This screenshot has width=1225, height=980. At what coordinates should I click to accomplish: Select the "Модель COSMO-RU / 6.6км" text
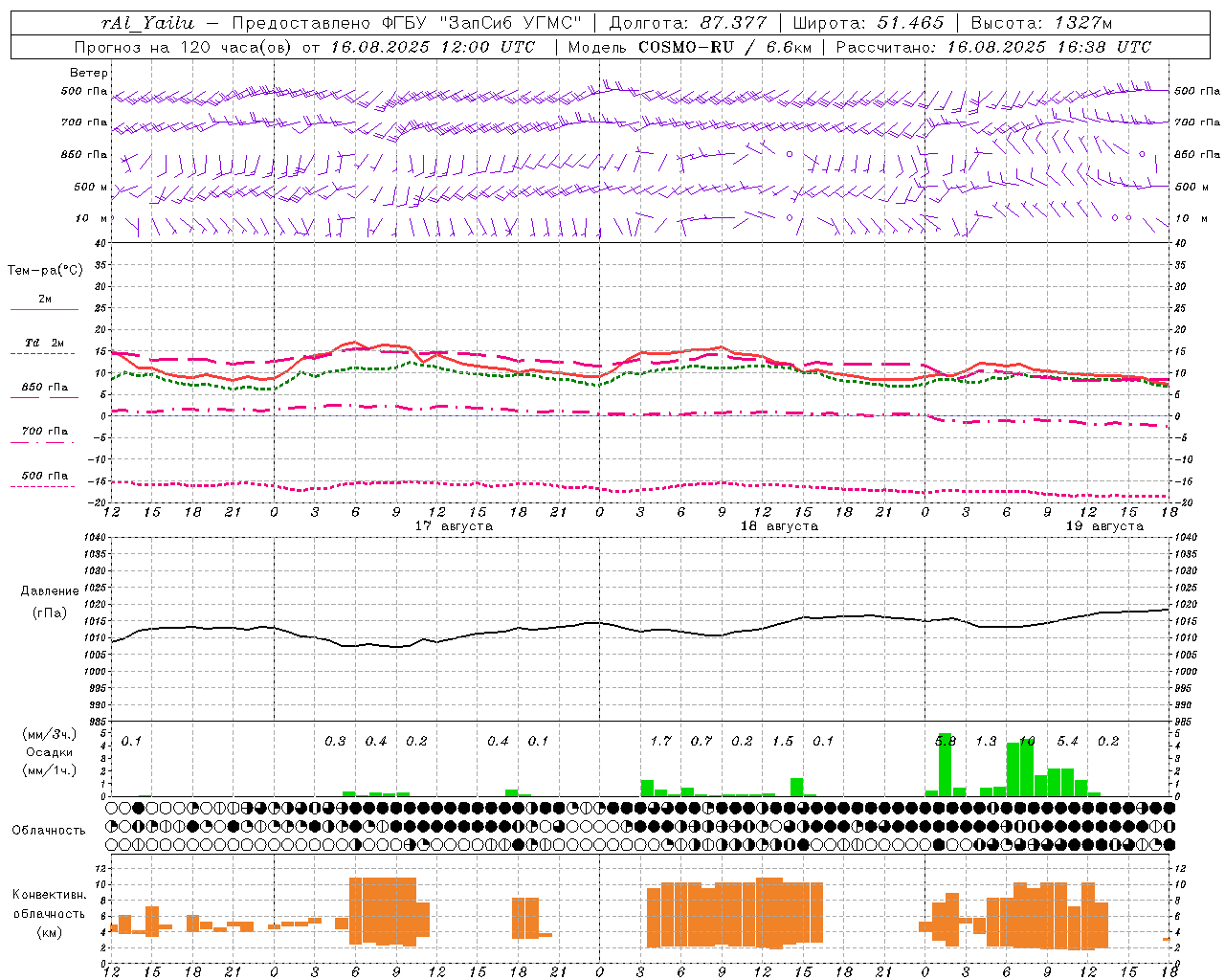click(690, 47)
